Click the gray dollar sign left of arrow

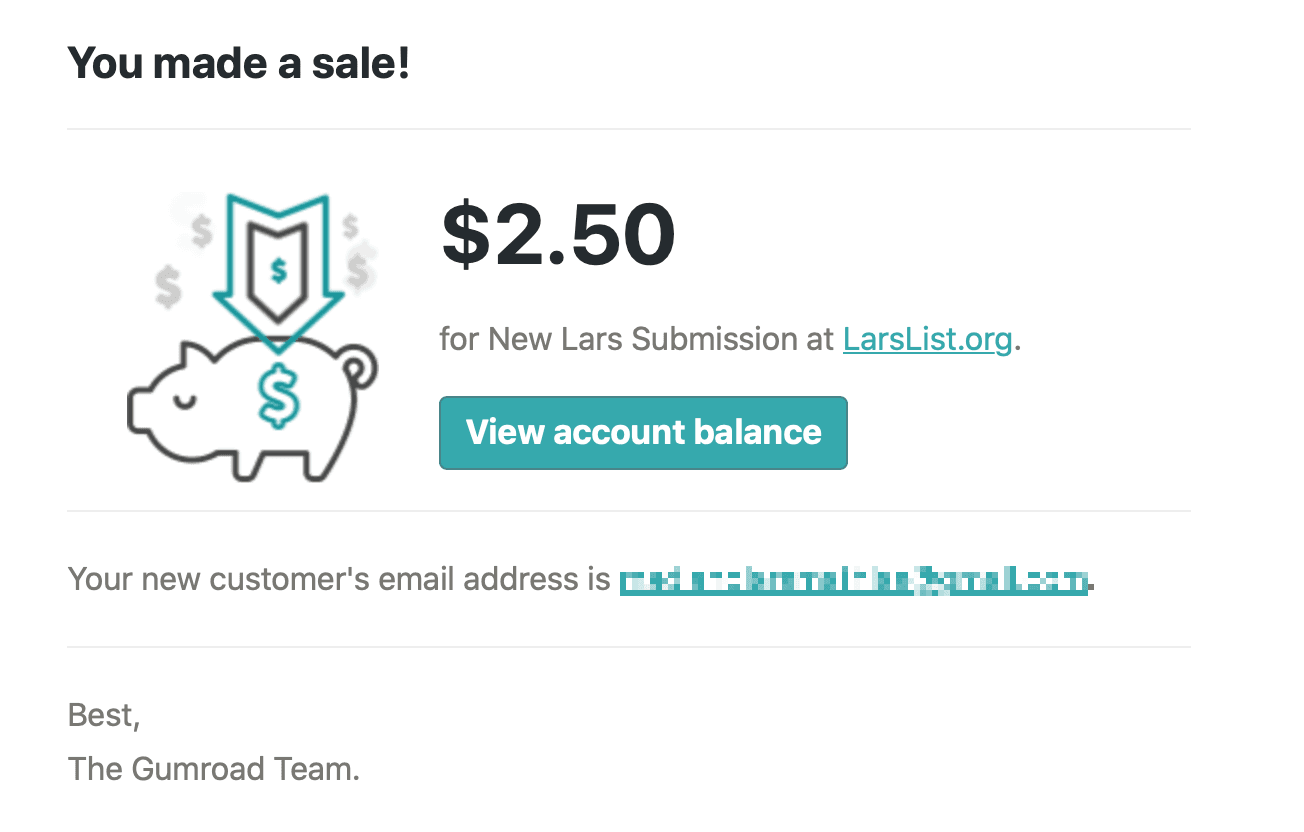169,288
